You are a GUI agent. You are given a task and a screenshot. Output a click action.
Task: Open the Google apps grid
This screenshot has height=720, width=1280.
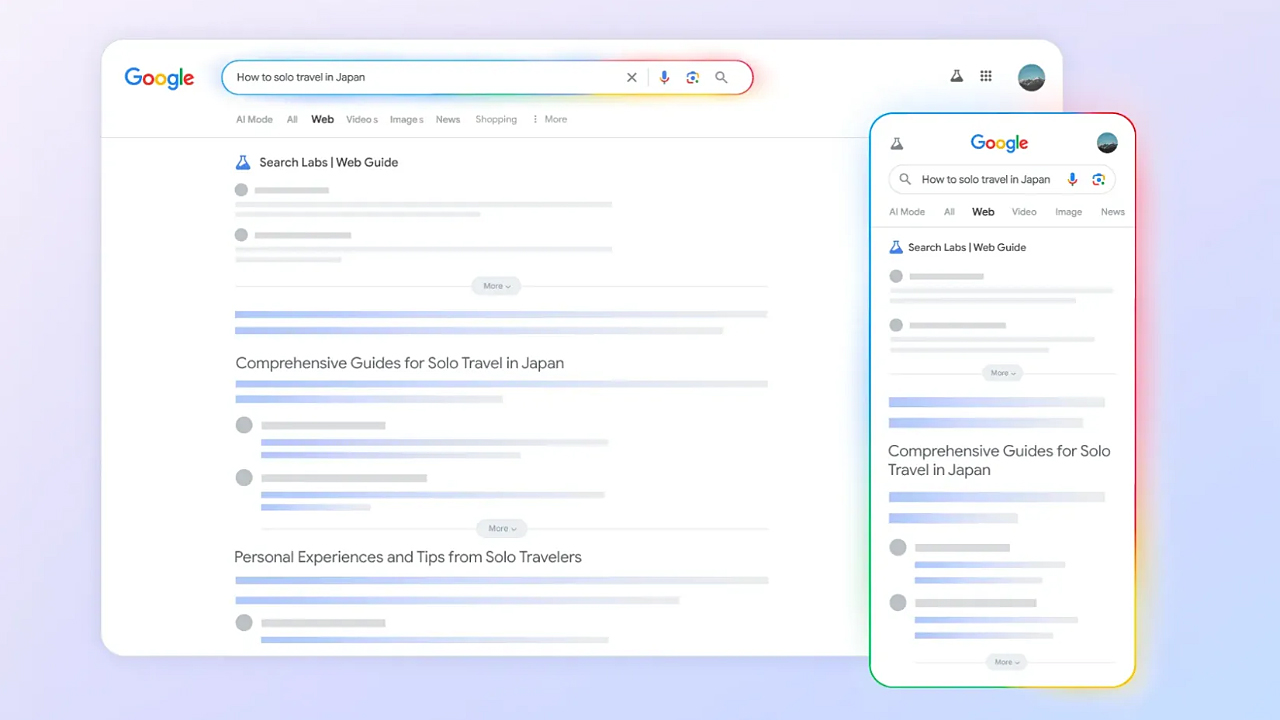pos(986,76)
